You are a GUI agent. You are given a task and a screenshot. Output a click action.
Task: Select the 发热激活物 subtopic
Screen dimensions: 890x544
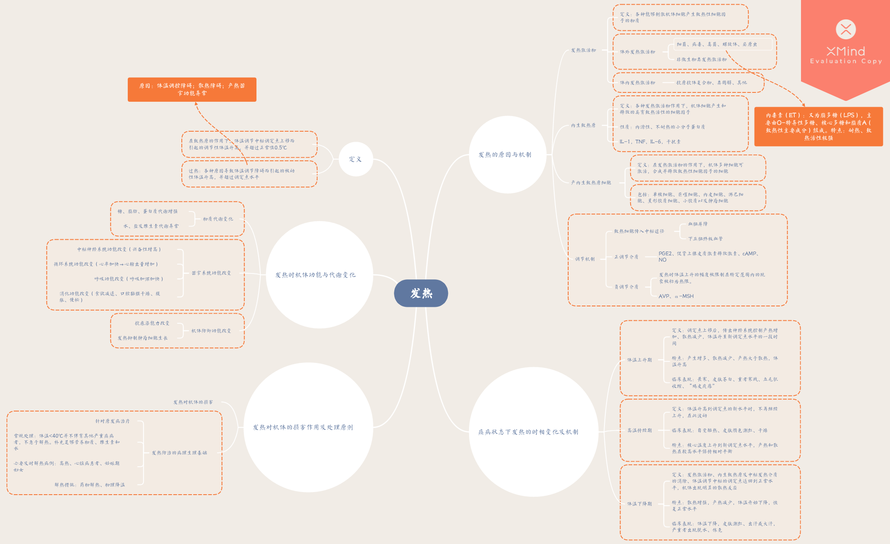[x=583, y=49]
